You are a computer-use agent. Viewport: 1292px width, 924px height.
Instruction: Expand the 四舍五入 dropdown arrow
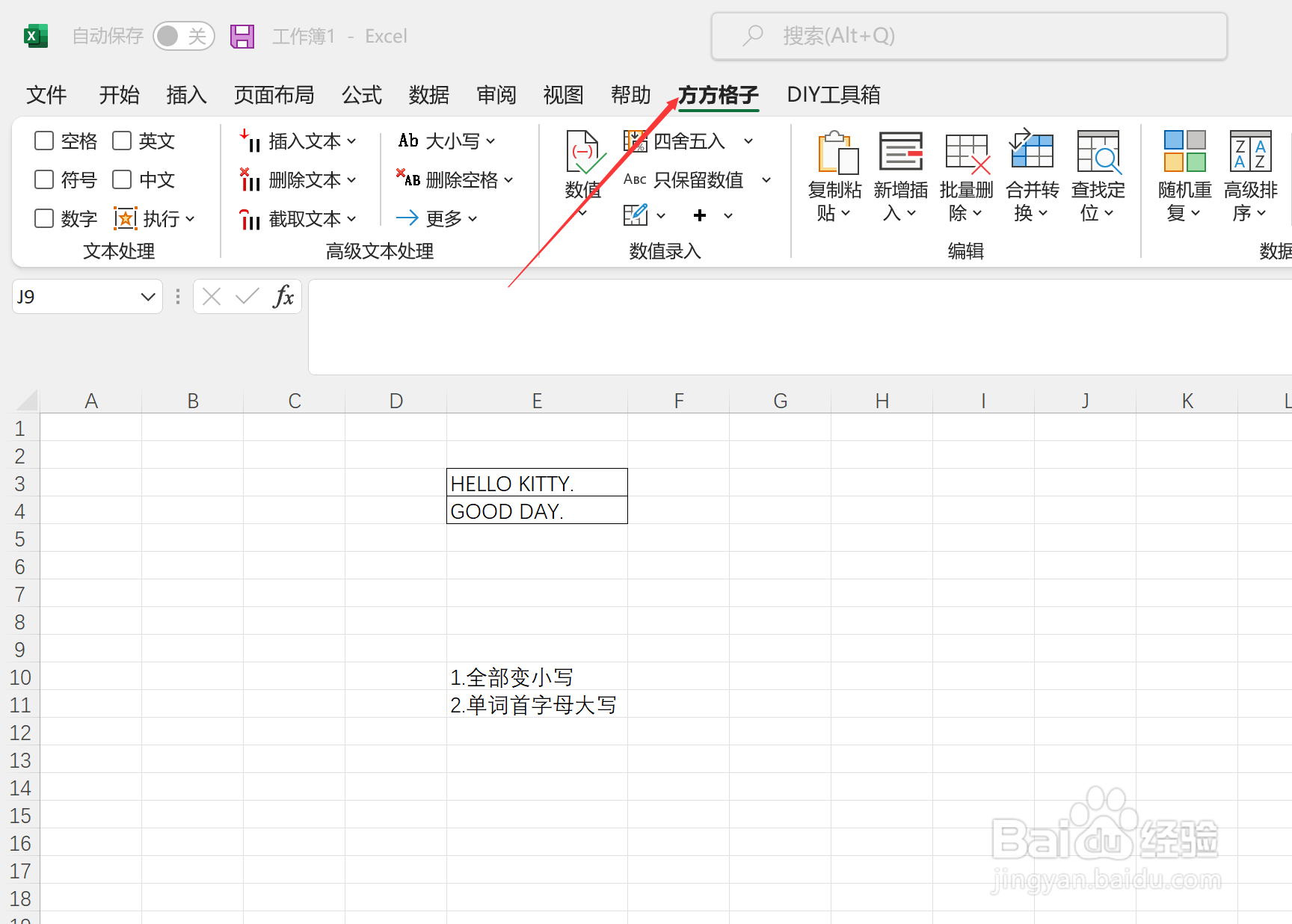click(748, 141)
